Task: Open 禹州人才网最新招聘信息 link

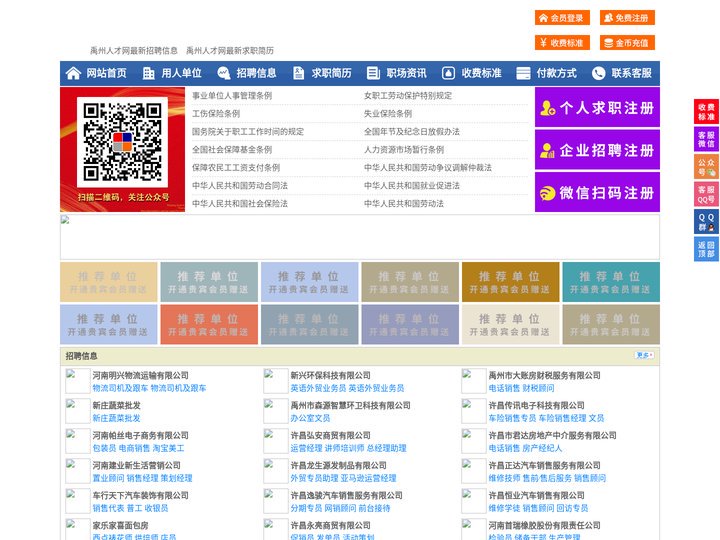Action: (134, 51)
